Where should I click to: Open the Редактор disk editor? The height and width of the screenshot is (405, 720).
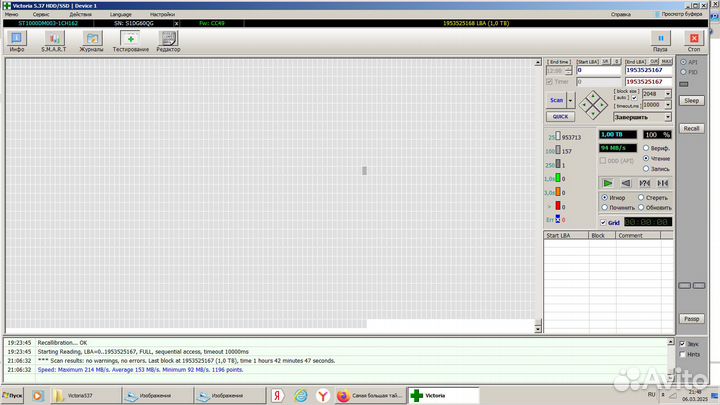(168, 40)
